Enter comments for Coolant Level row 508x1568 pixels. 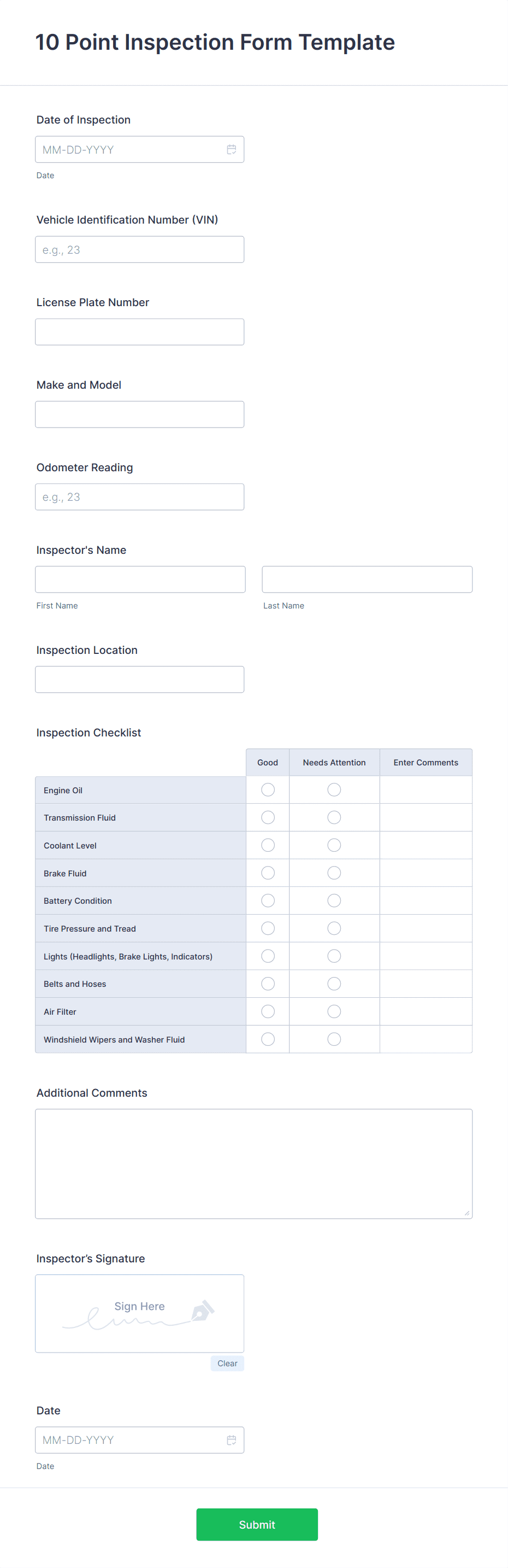click(426, 845)
